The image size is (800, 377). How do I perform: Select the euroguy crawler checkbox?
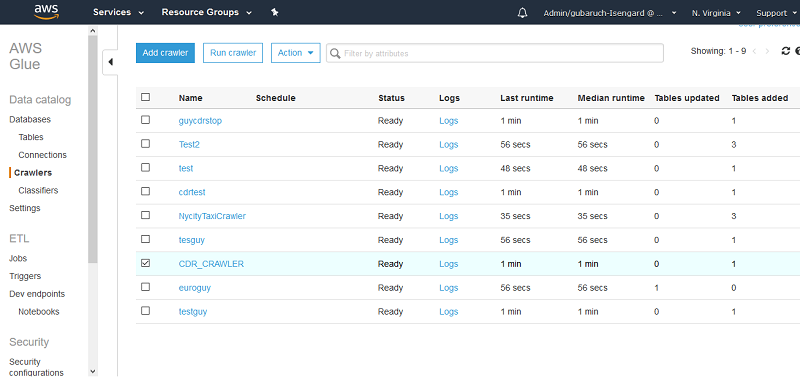point(145,287)
